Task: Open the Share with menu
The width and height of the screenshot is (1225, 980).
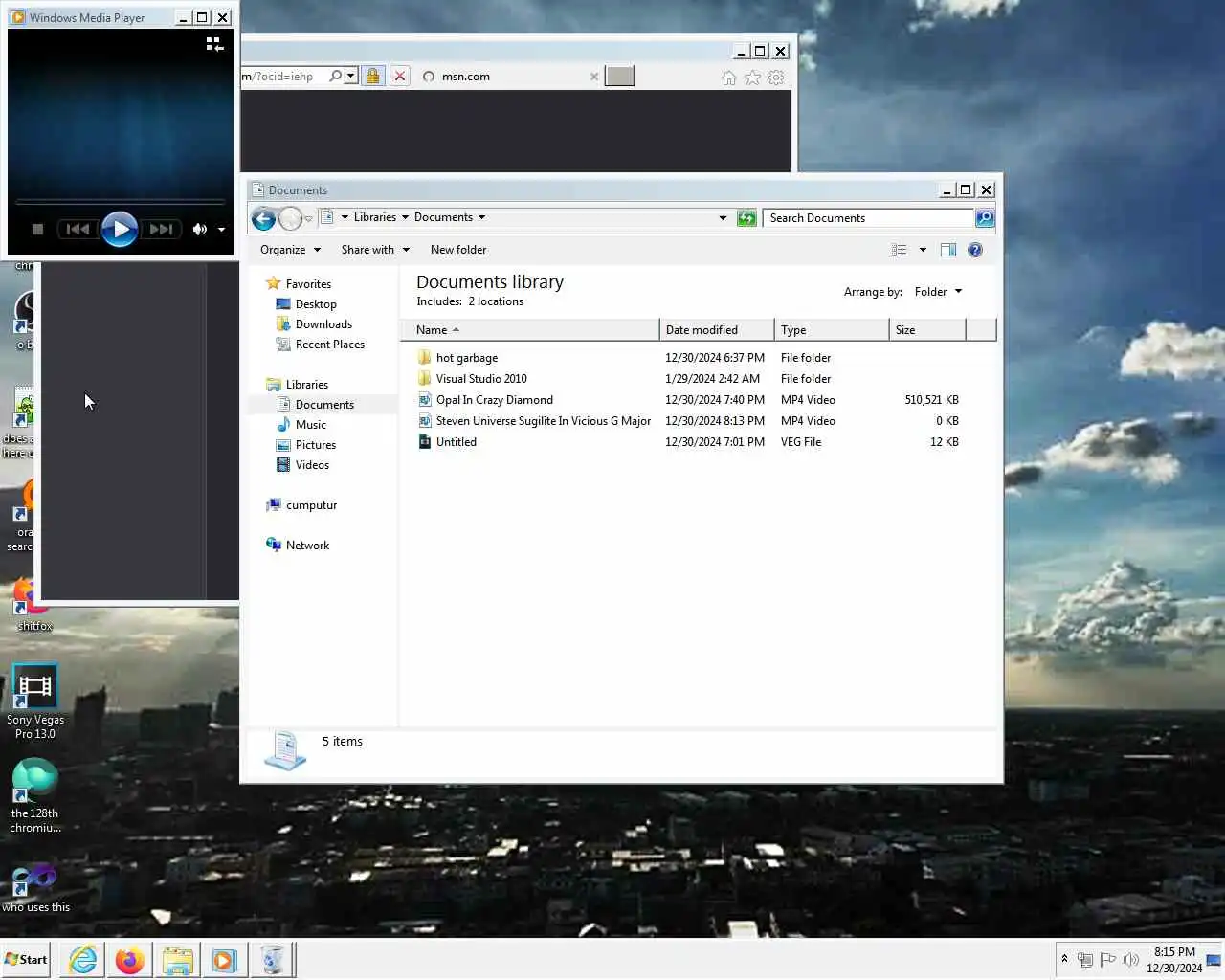Action: [x=375, y=250]
